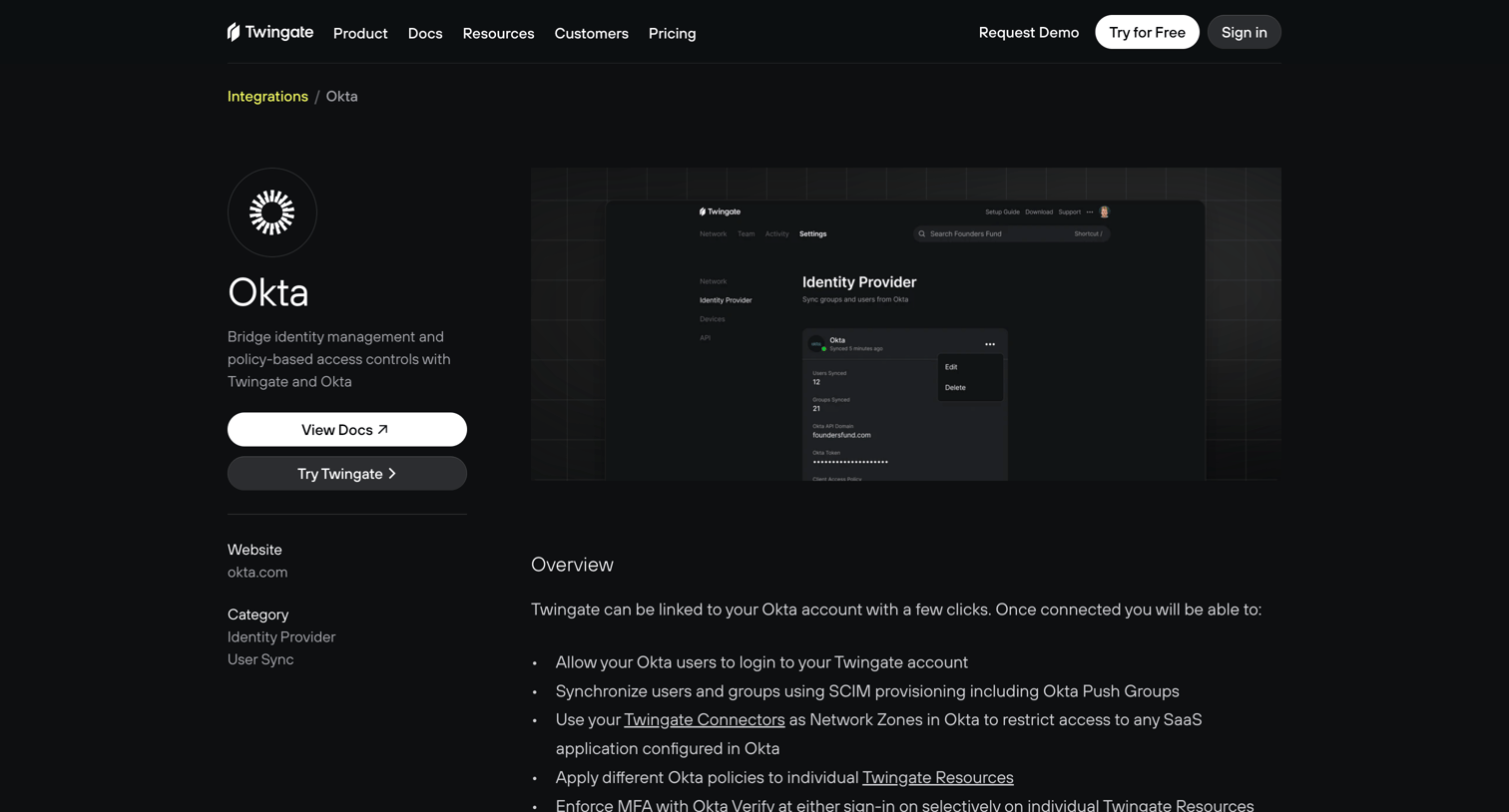Open the Pricing page
The width and height of the screenshot is (1509, 812).
click(x=673, y=33)
